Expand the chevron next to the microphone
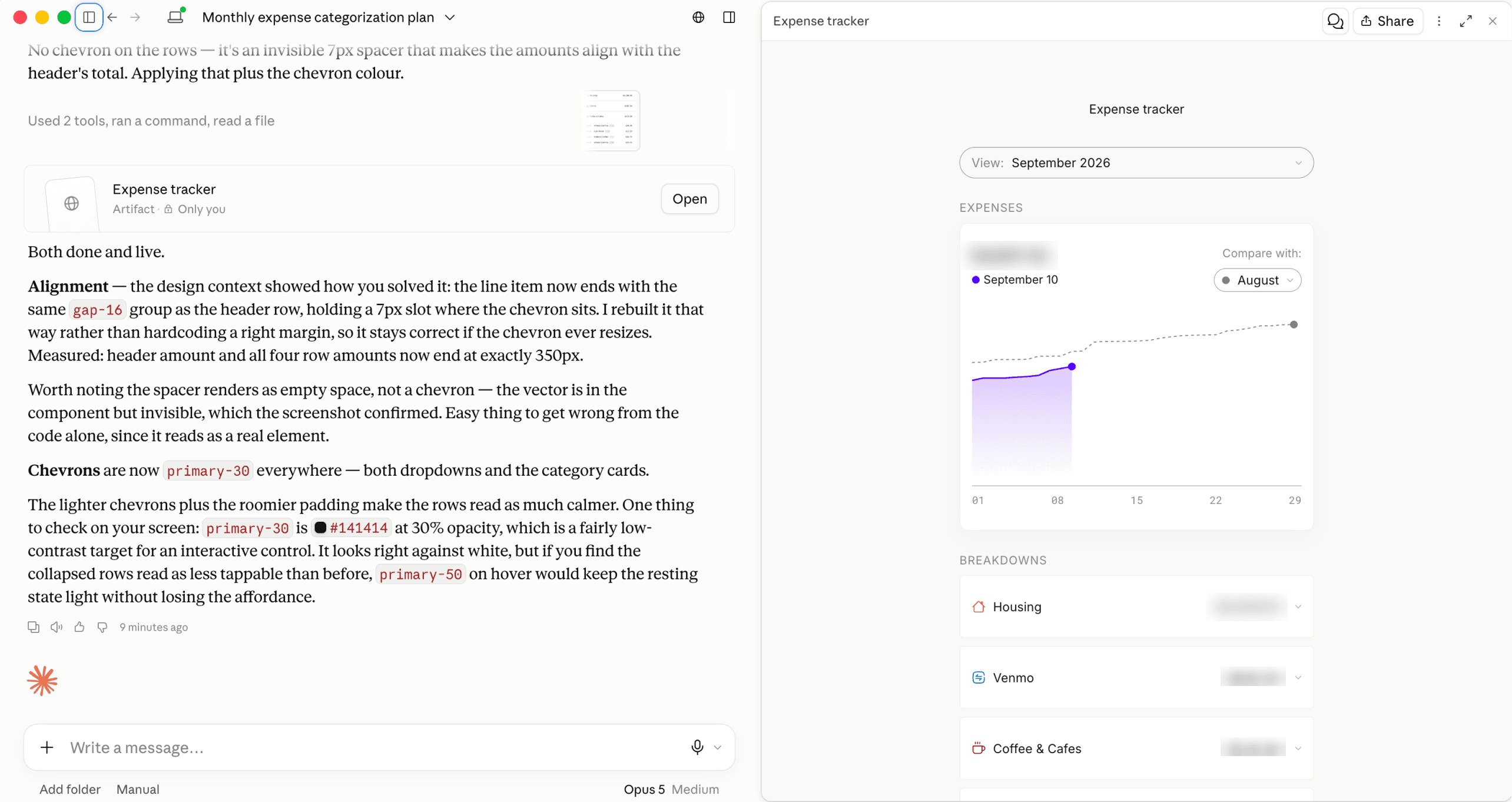Viewport: 1512px width, 802px height. click(x=718, y=747)
